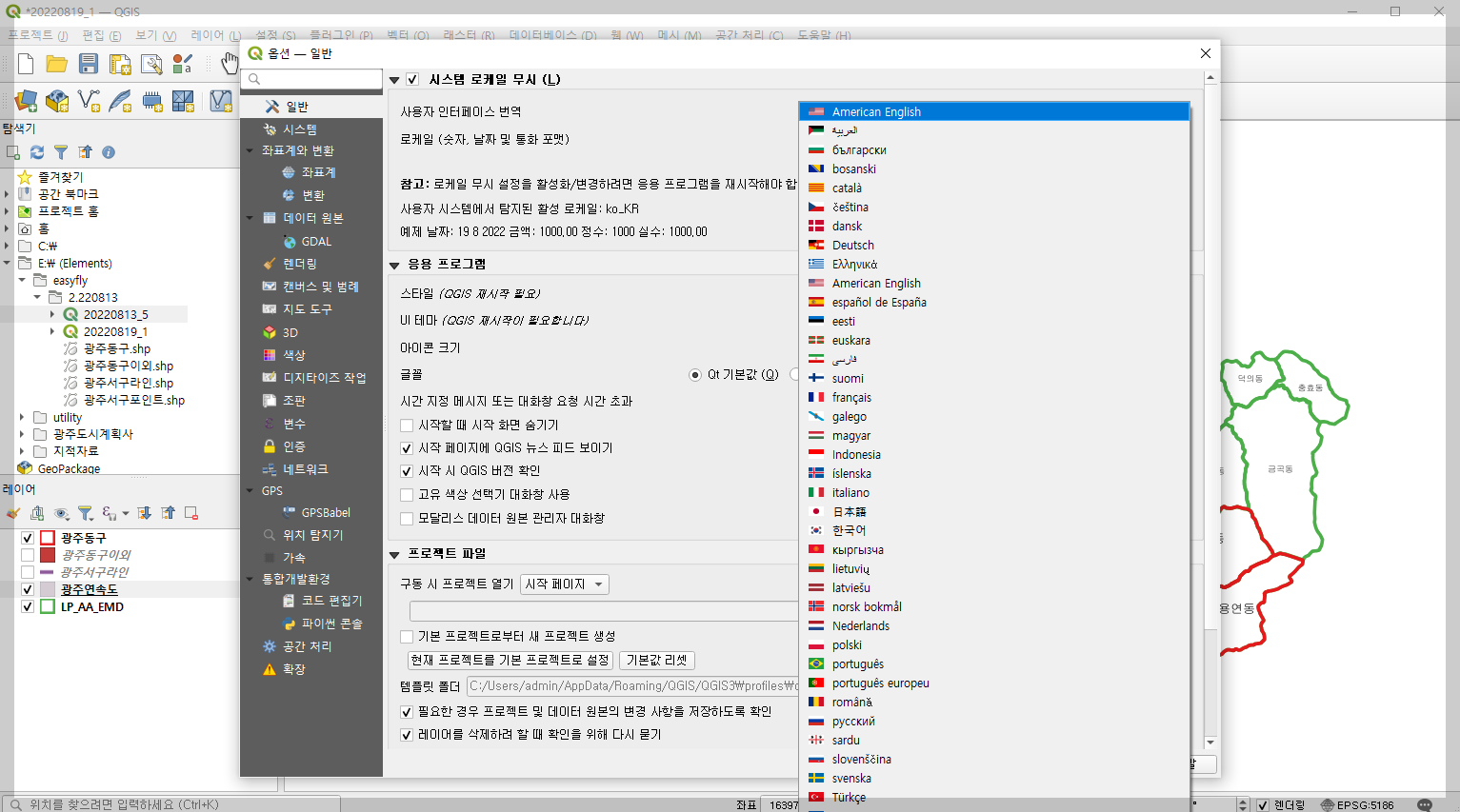Select the Qt 기본값 font radio button
The height and width of the screenshot is (812, 1460).
coord(695,375)
